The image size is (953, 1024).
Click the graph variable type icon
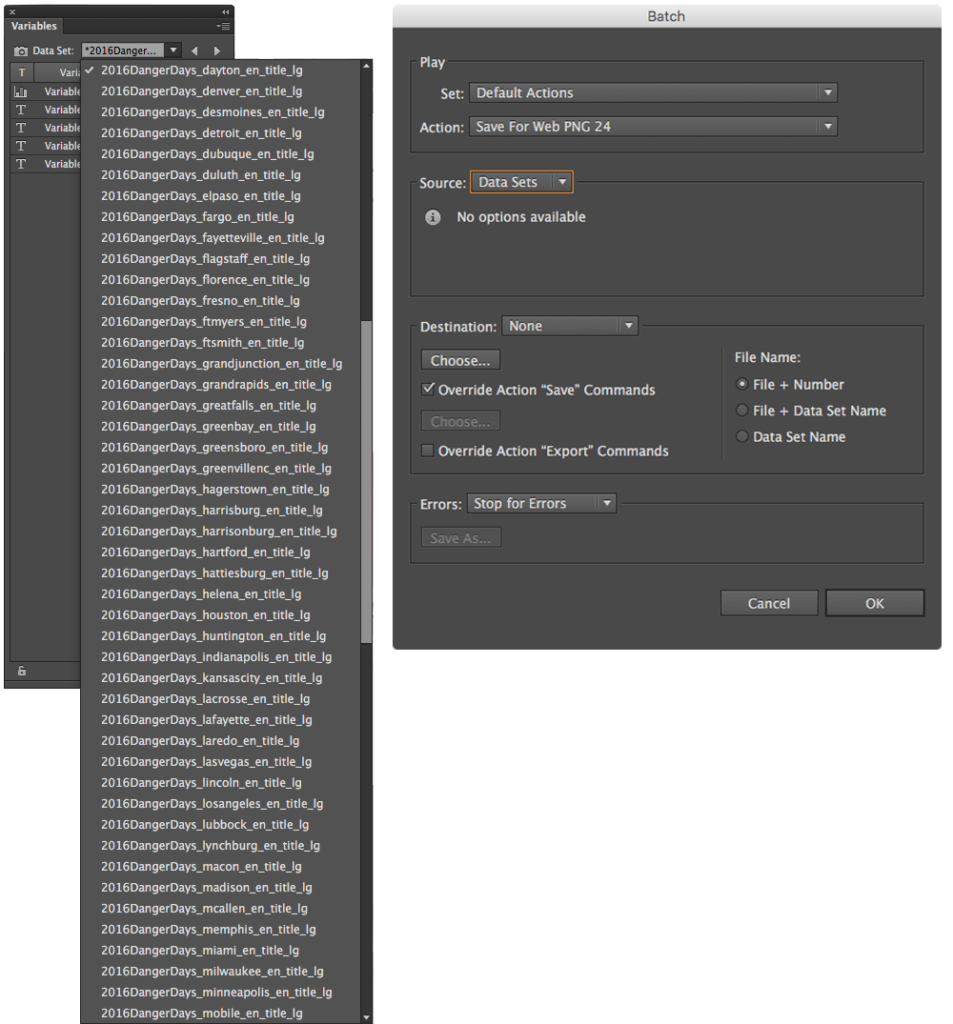21,92
